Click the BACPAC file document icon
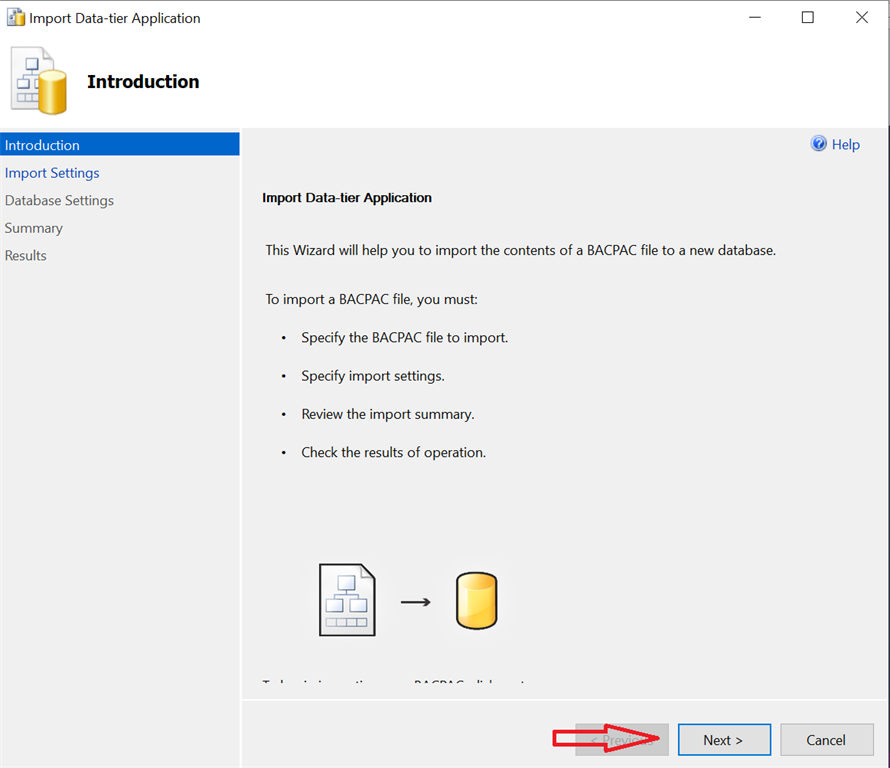The image size is (890, 768). [x=347, y=600]
